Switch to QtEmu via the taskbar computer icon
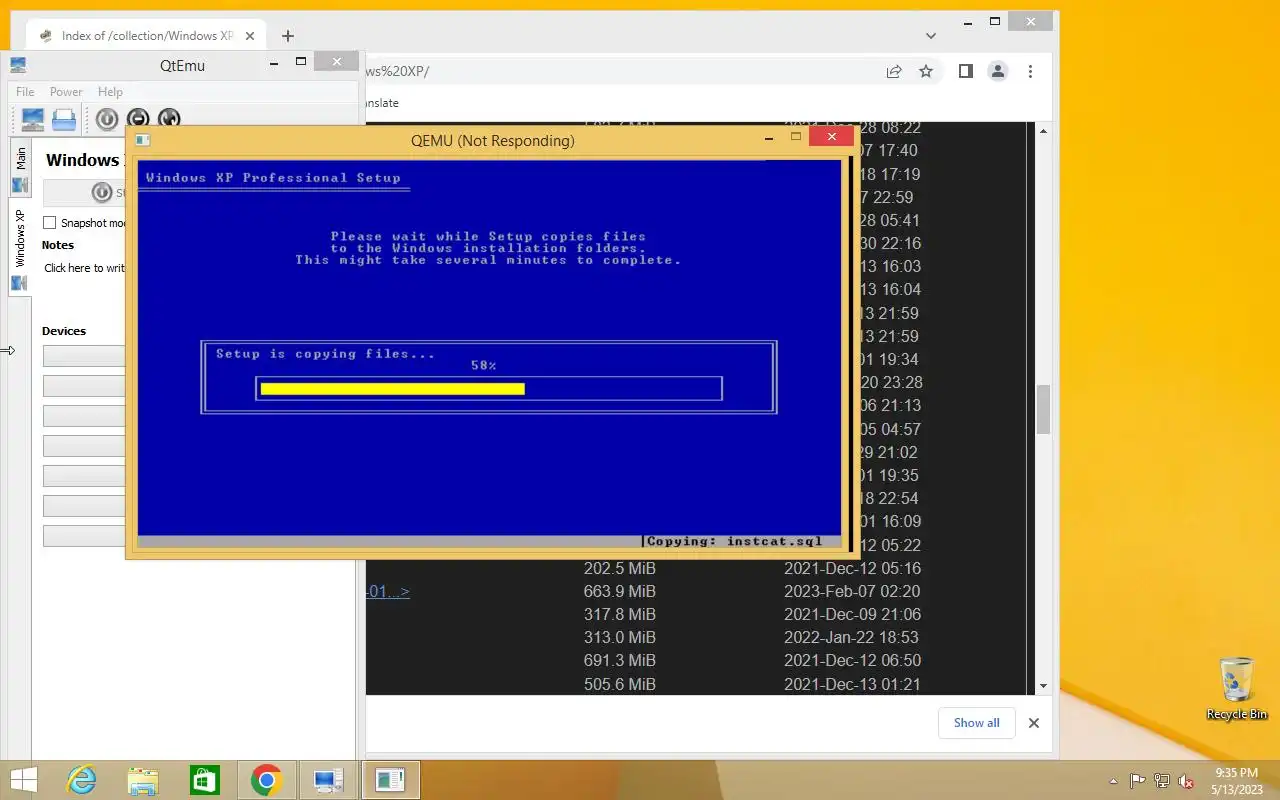 328,780
